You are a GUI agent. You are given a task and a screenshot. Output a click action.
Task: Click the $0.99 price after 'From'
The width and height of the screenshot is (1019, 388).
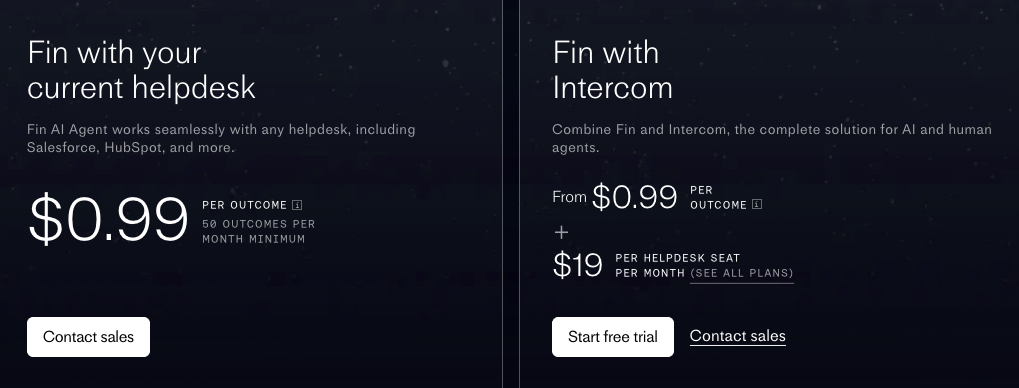(634, 197)
